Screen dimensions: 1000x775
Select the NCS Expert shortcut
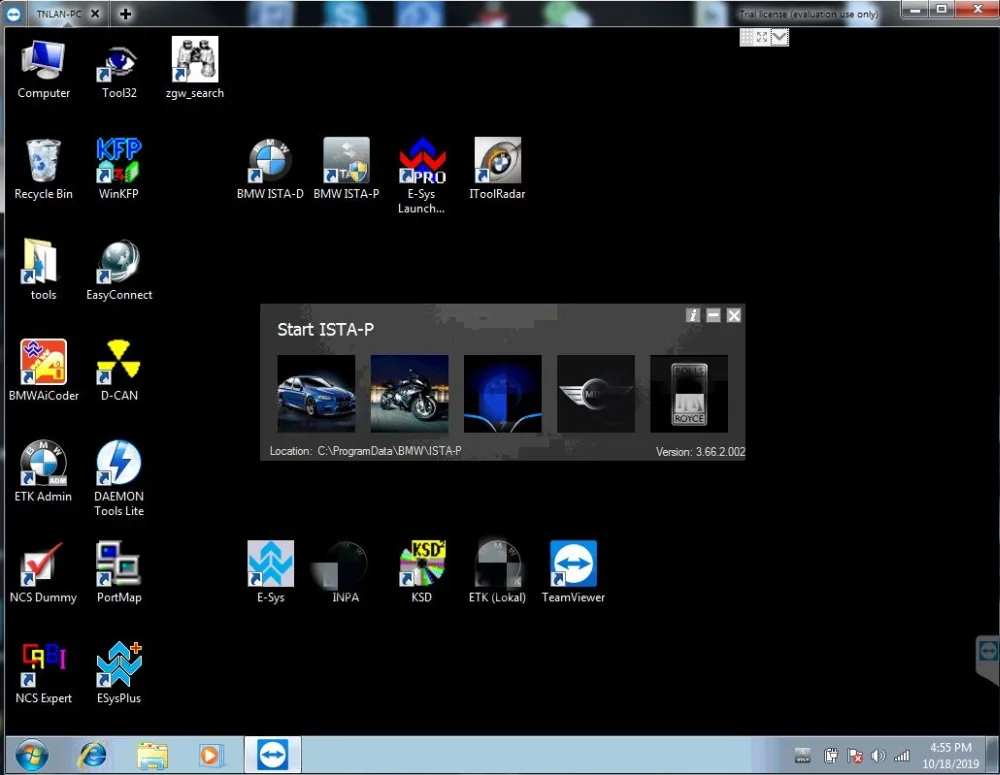(x=43, y=673)
